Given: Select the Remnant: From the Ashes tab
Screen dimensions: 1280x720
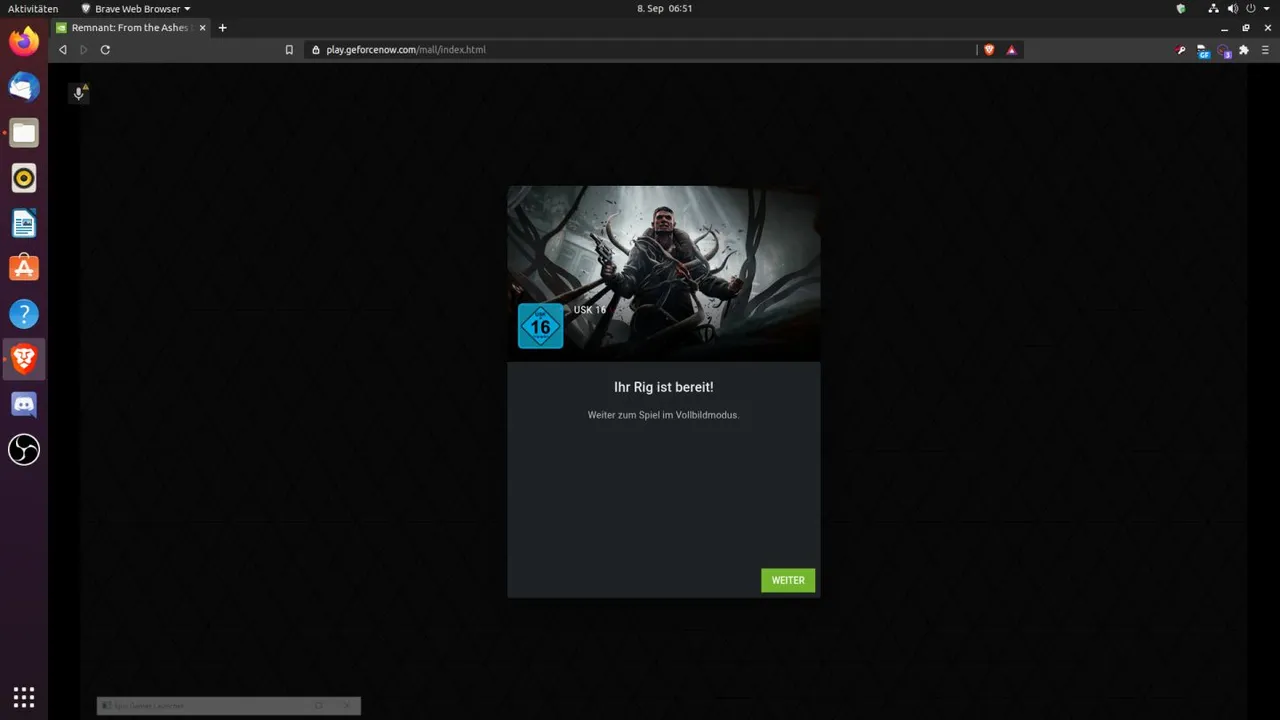Looking at the screenshot, I should point(130,28).
